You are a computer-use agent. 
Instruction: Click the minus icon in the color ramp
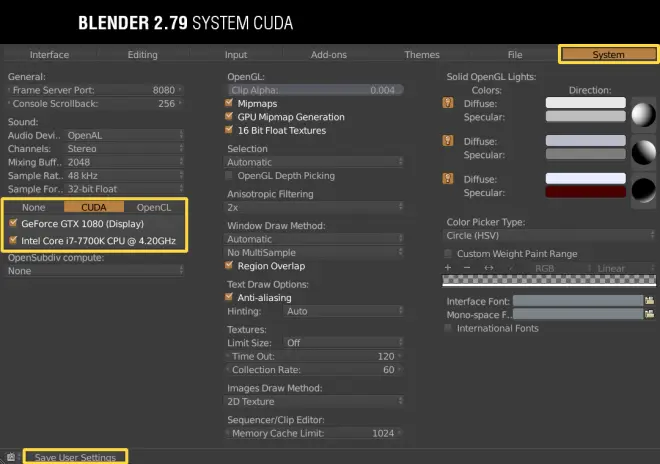(x=467, y=268)
